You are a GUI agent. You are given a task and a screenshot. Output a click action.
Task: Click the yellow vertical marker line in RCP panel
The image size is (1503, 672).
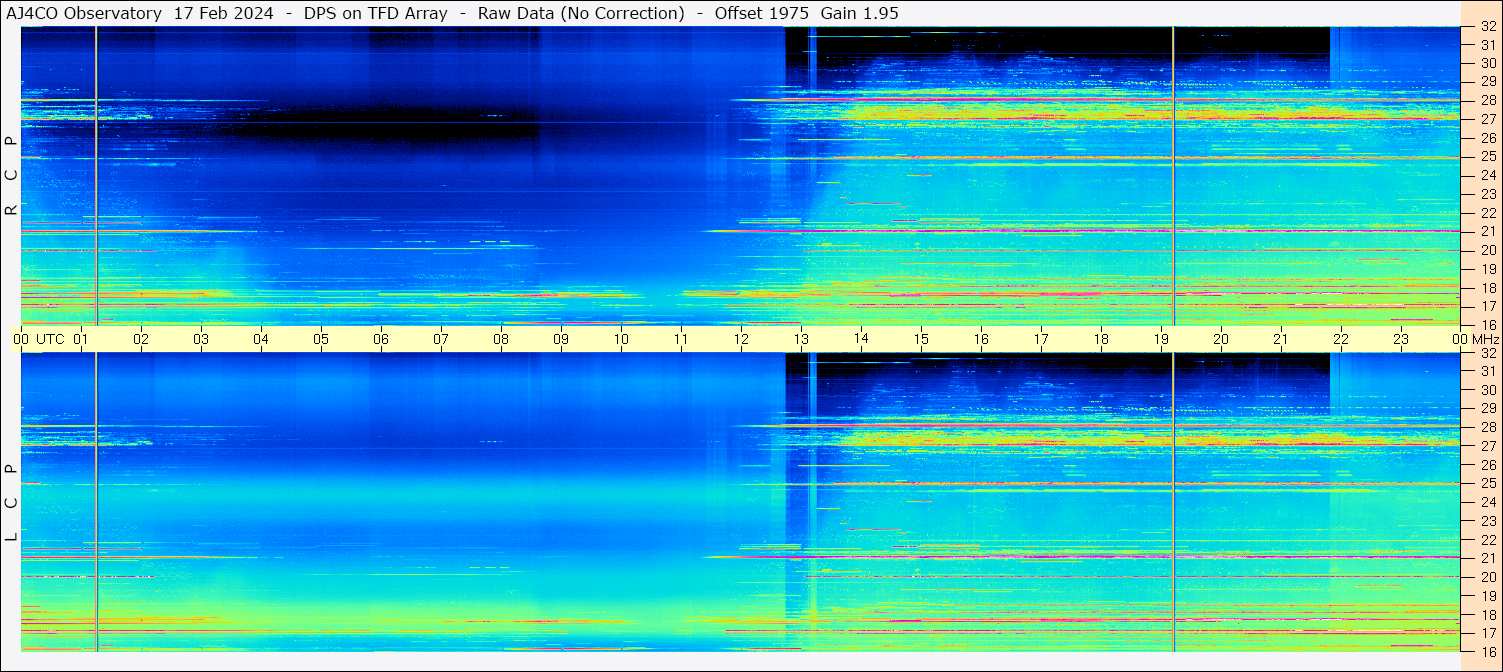click(96, 175)
